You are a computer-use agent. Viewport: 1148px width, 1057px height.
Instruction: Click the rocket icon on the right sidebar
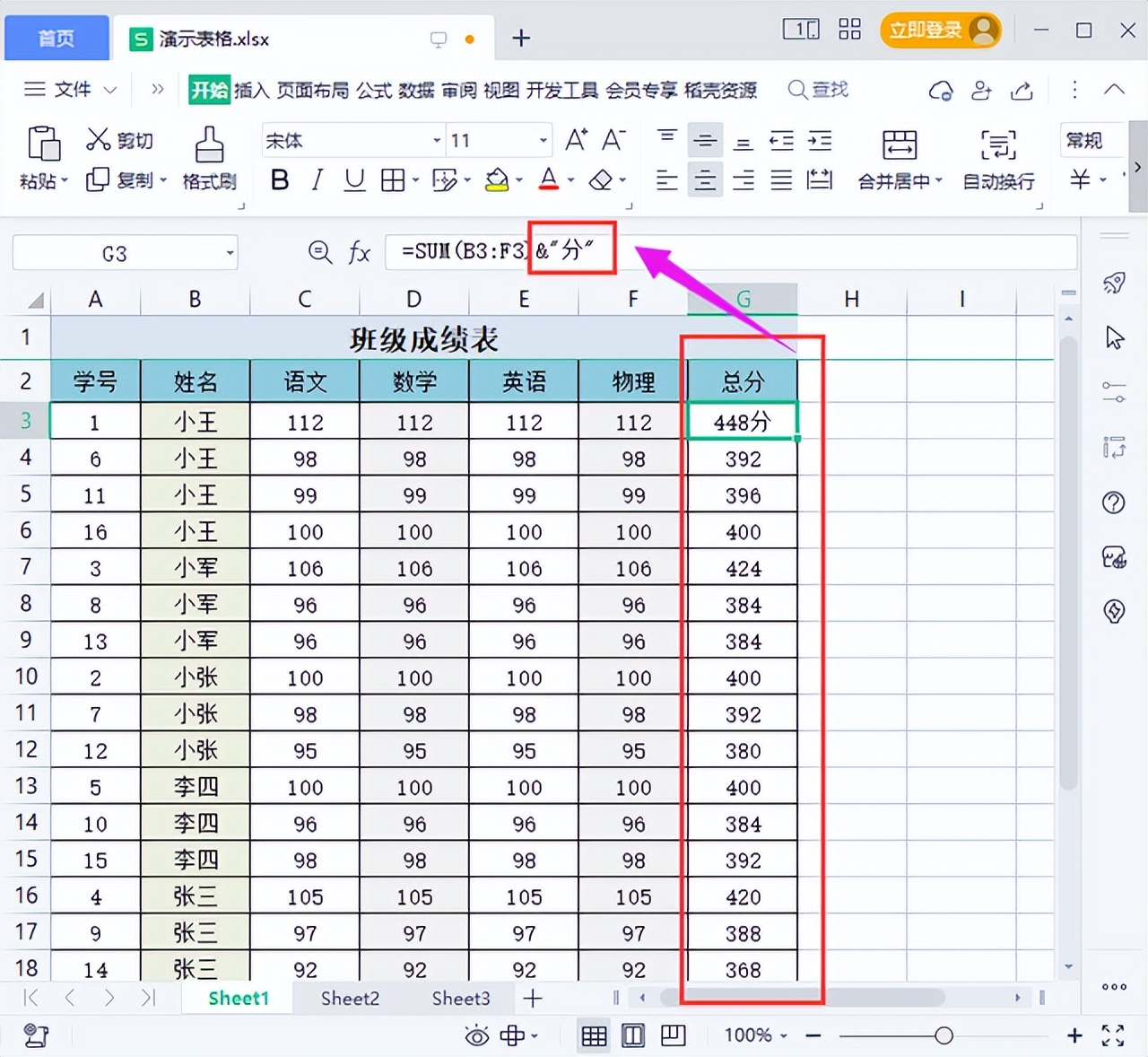[x=1114, y=283]
